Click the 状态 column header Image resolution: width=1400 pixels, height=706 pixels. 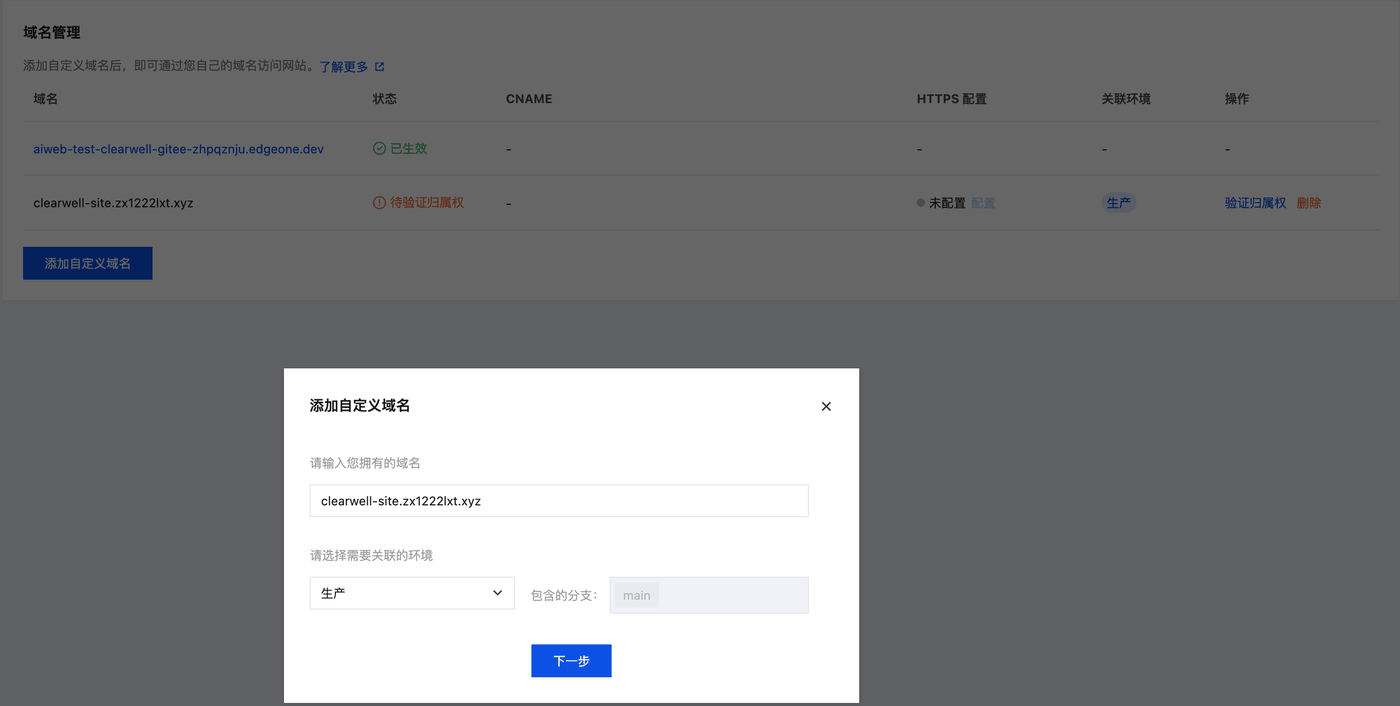coord(385,99)
